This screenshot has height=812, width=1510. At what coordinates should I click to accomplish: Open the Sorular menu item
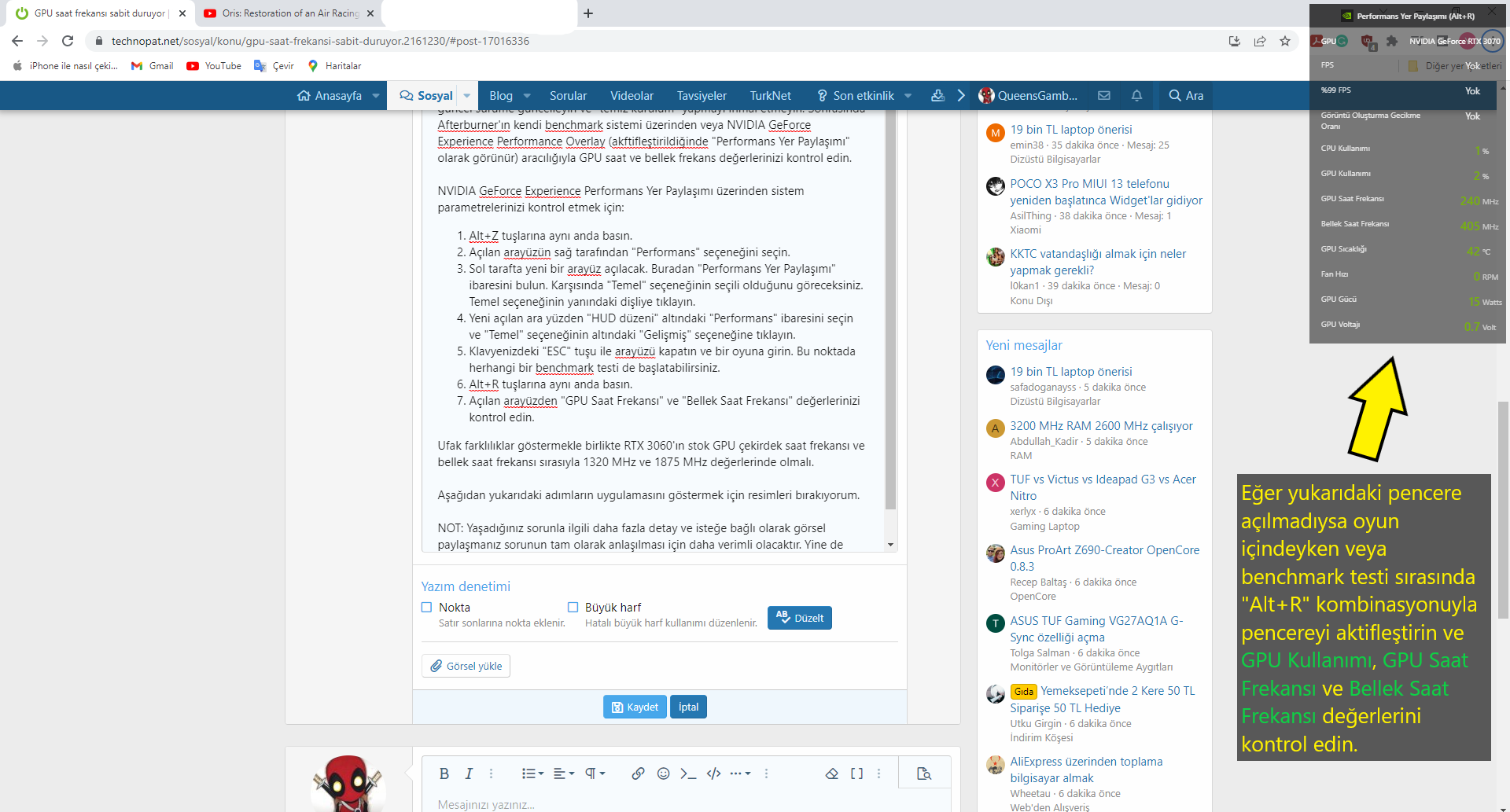click(x=568, y=96)
